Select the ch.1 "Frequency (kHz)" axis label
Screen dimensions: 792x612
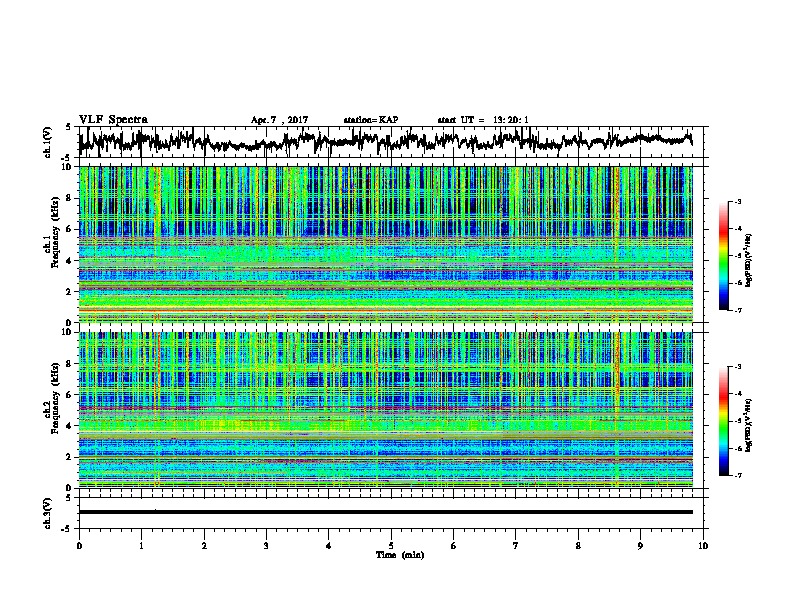click(55, 233)
